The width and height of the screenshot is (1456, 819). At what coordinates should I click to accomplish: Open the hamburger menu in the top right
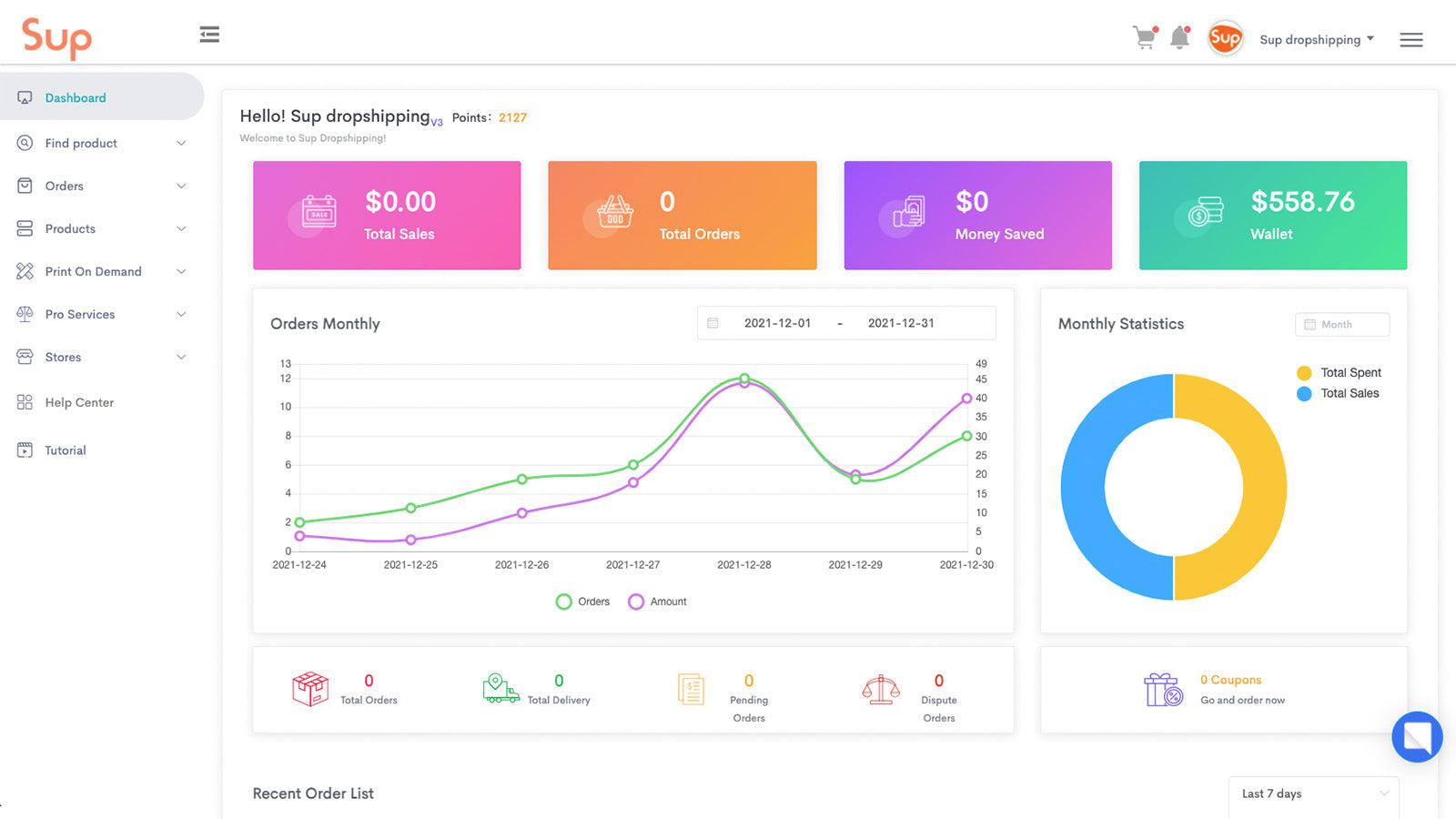pyautogui.click(x=1411, y=39)
